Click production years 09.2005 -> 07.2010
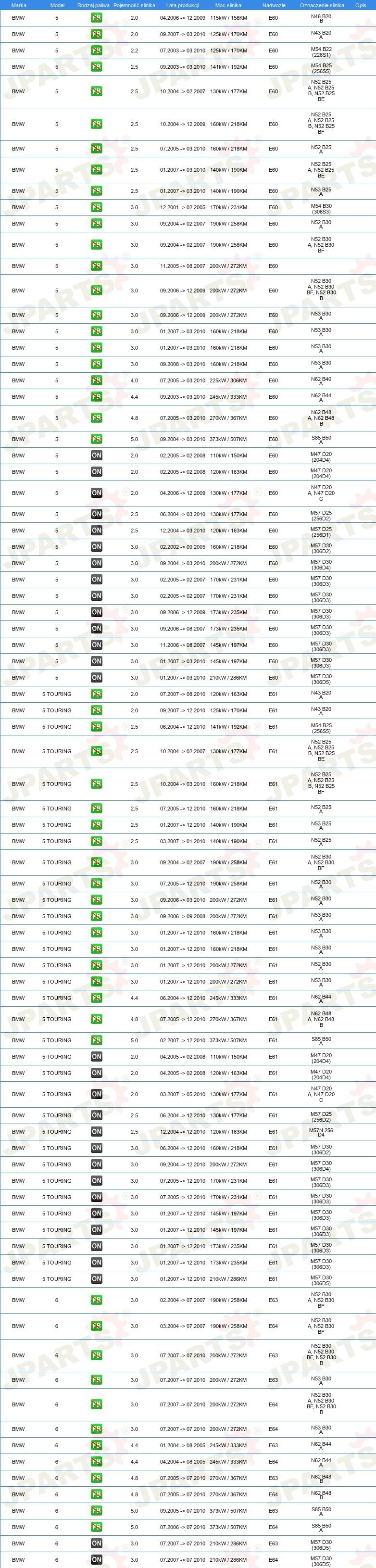376x1568 pixels. click(183, 1511)
